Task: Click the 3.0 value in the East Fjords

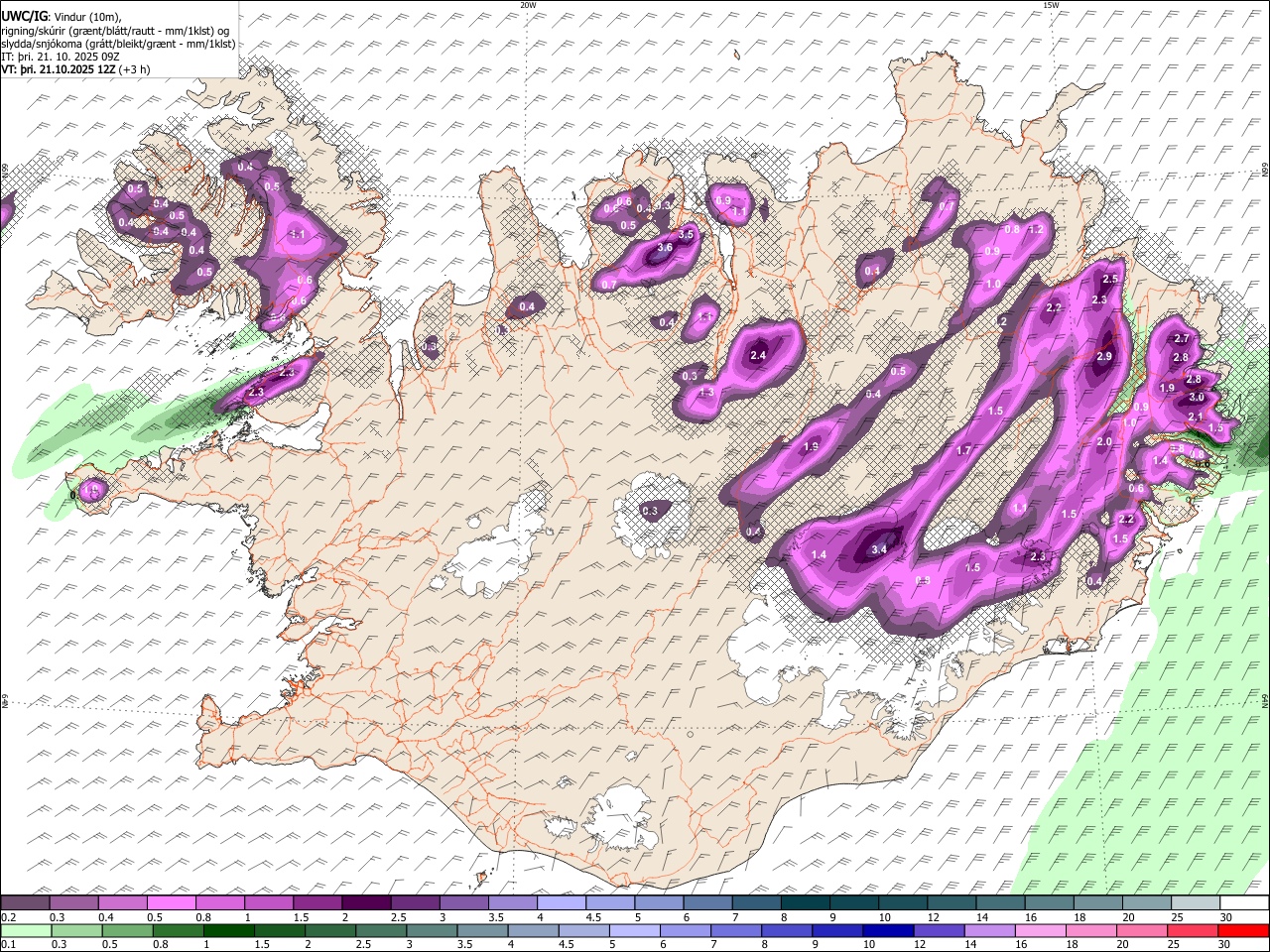Action: click(1197, 398)
